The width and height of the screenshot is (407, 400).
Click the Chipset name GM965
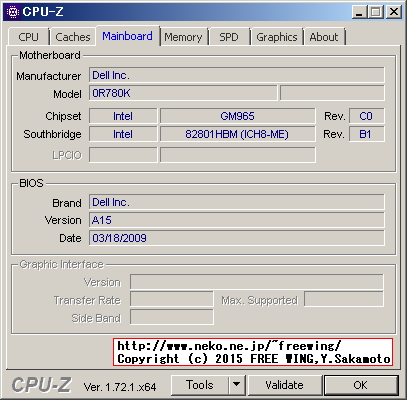[x=237, y=116]
